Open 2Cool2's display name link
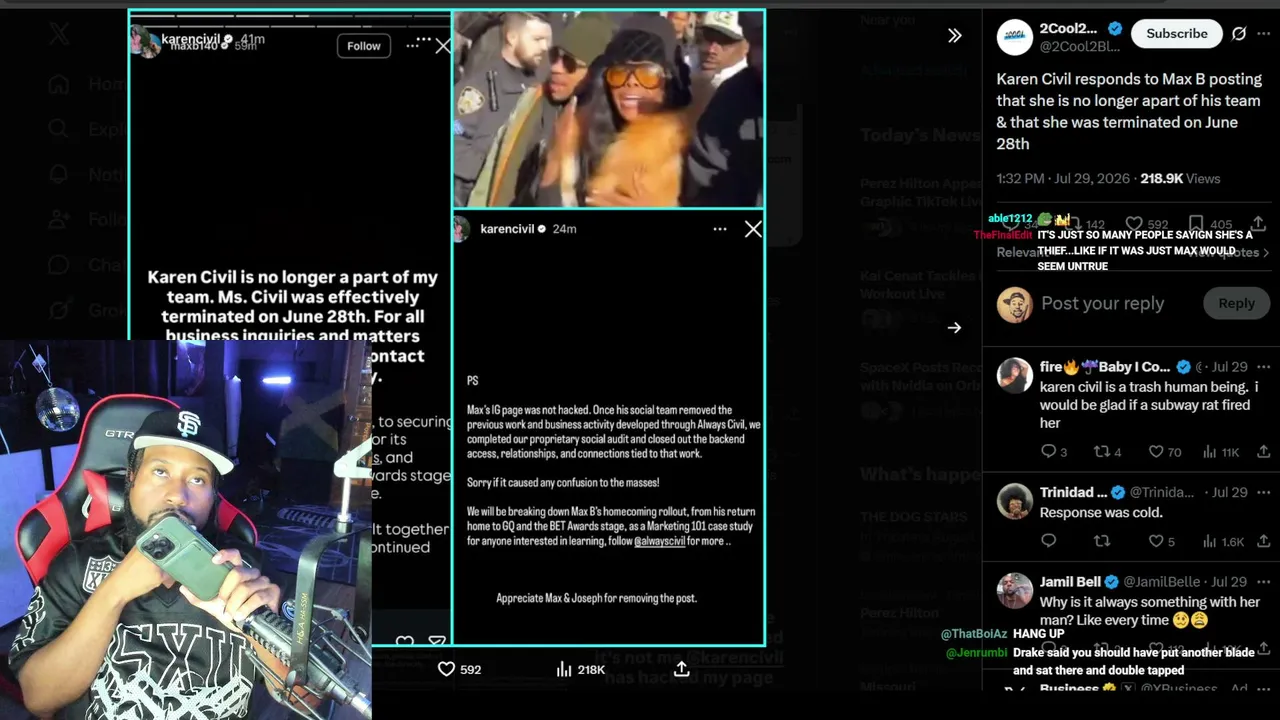The height and width of the screenshot is (720, 1280). [x=1068, y=28]
